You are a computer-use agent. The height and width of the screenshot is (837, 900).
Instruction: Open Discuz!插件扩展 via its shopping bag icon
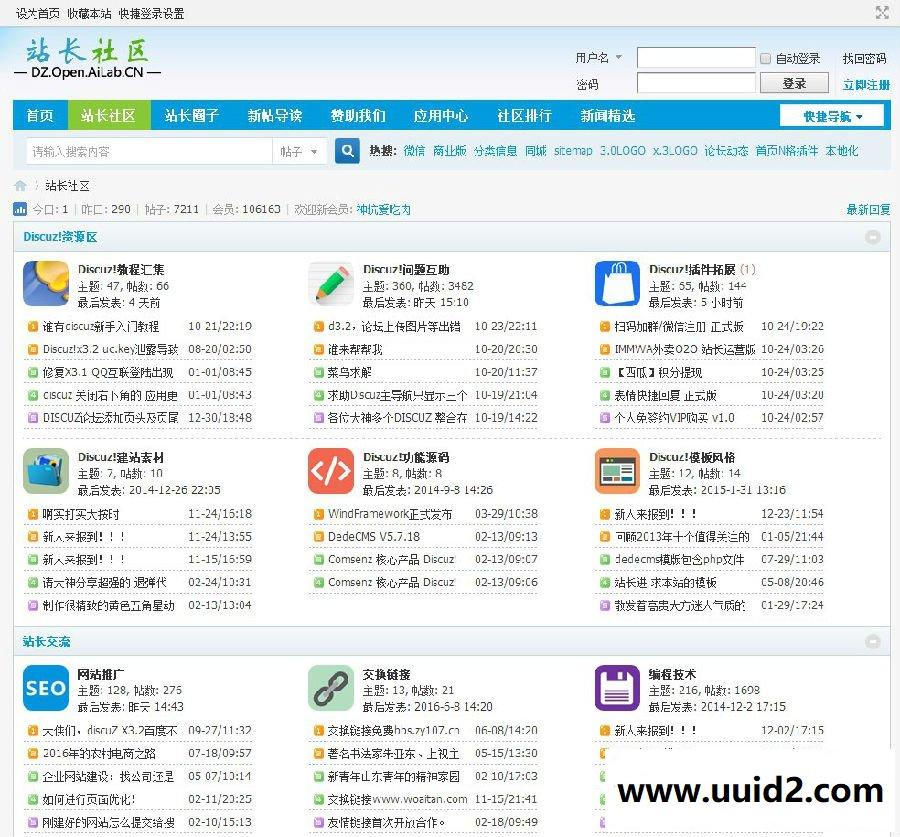click(617, 282)
